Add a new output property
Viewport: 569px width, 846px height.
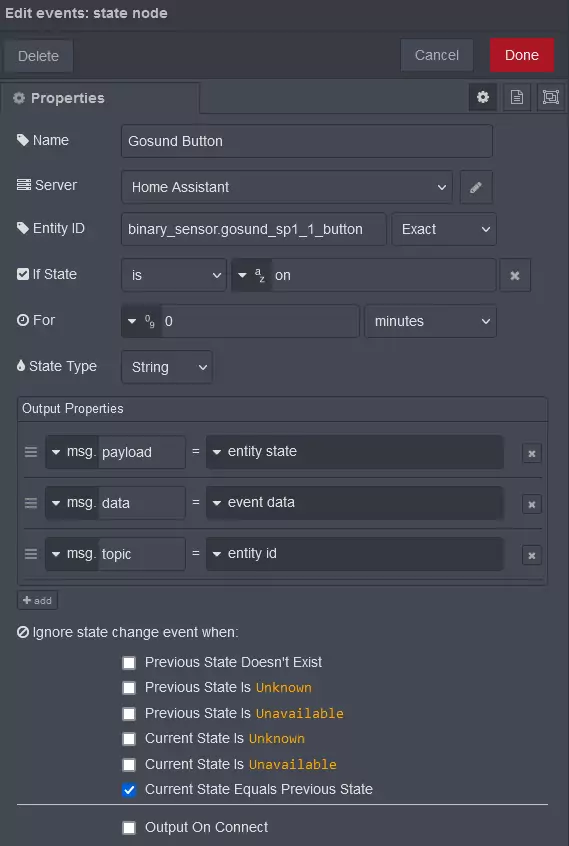[x=37, y=600]
